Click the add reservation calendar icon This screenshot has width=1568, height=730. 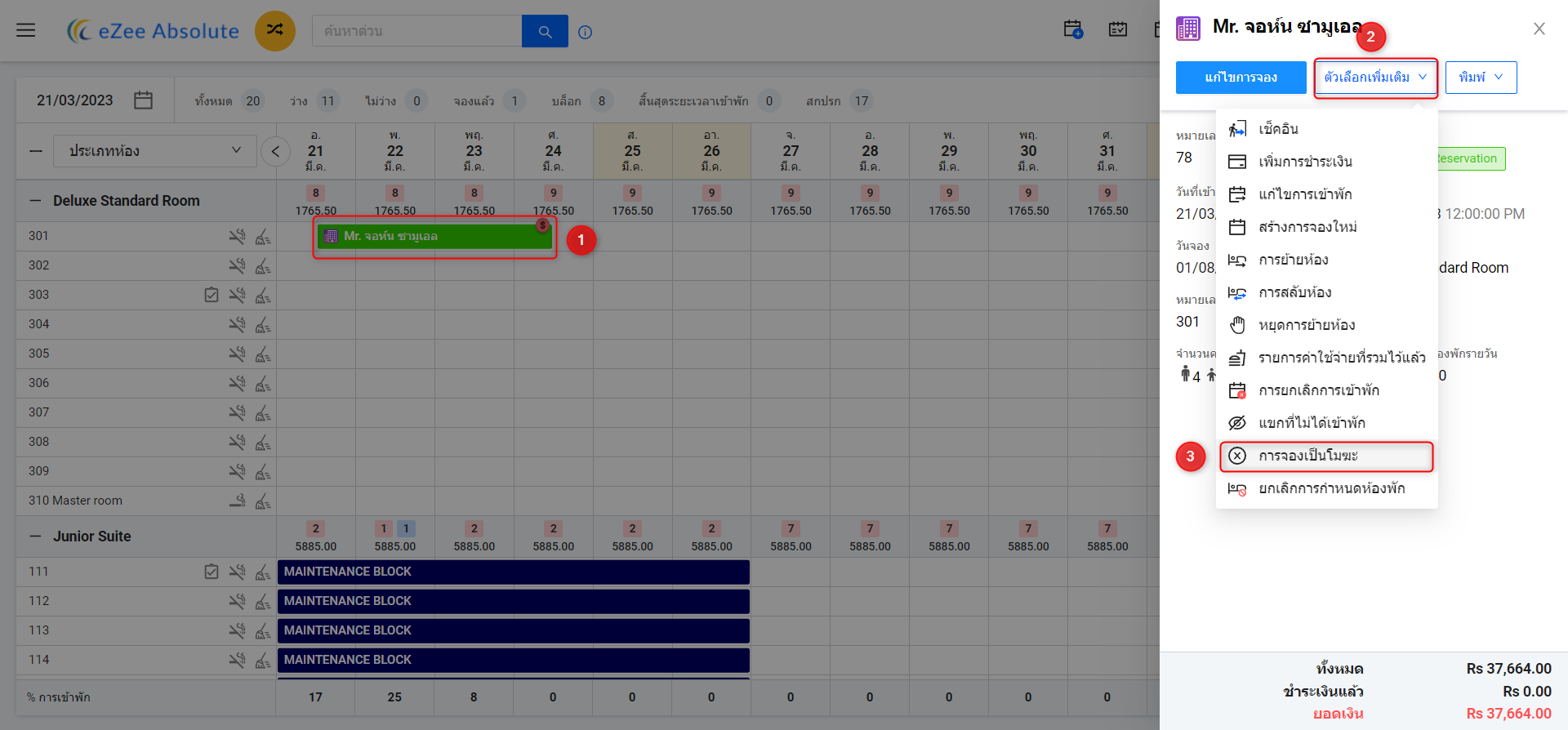1073,29
